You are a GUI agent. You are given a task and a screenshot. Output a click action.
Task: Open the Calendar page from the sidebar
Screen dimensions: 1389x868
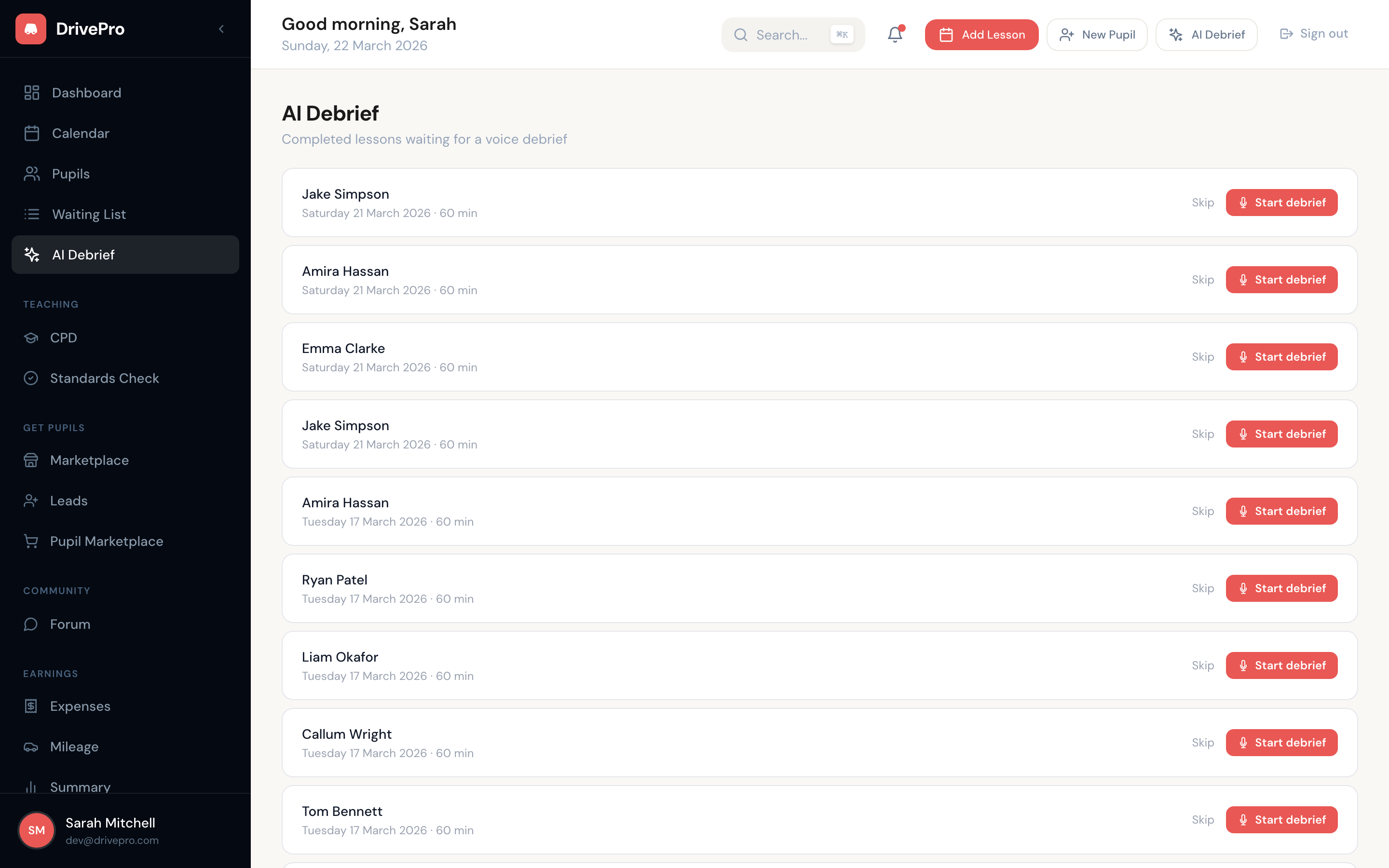click(x=81, y=133)
